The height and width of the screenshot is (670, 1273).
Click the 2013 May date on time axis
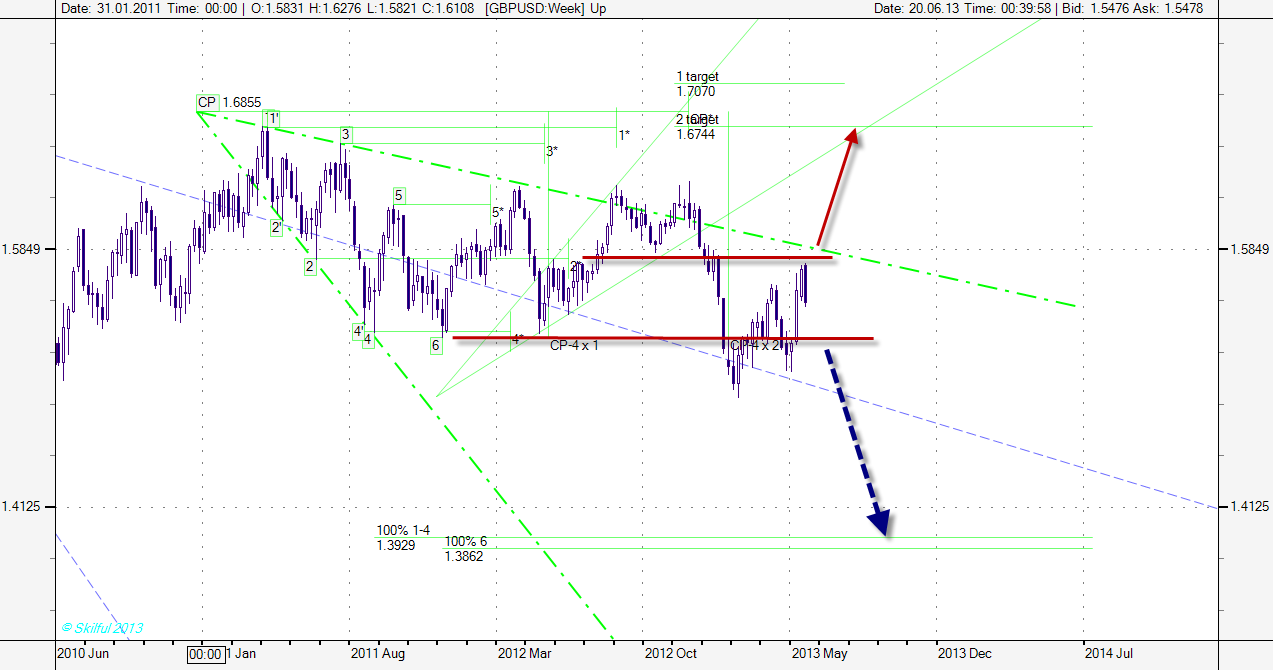pyautogui.click(x=818, y=654)
